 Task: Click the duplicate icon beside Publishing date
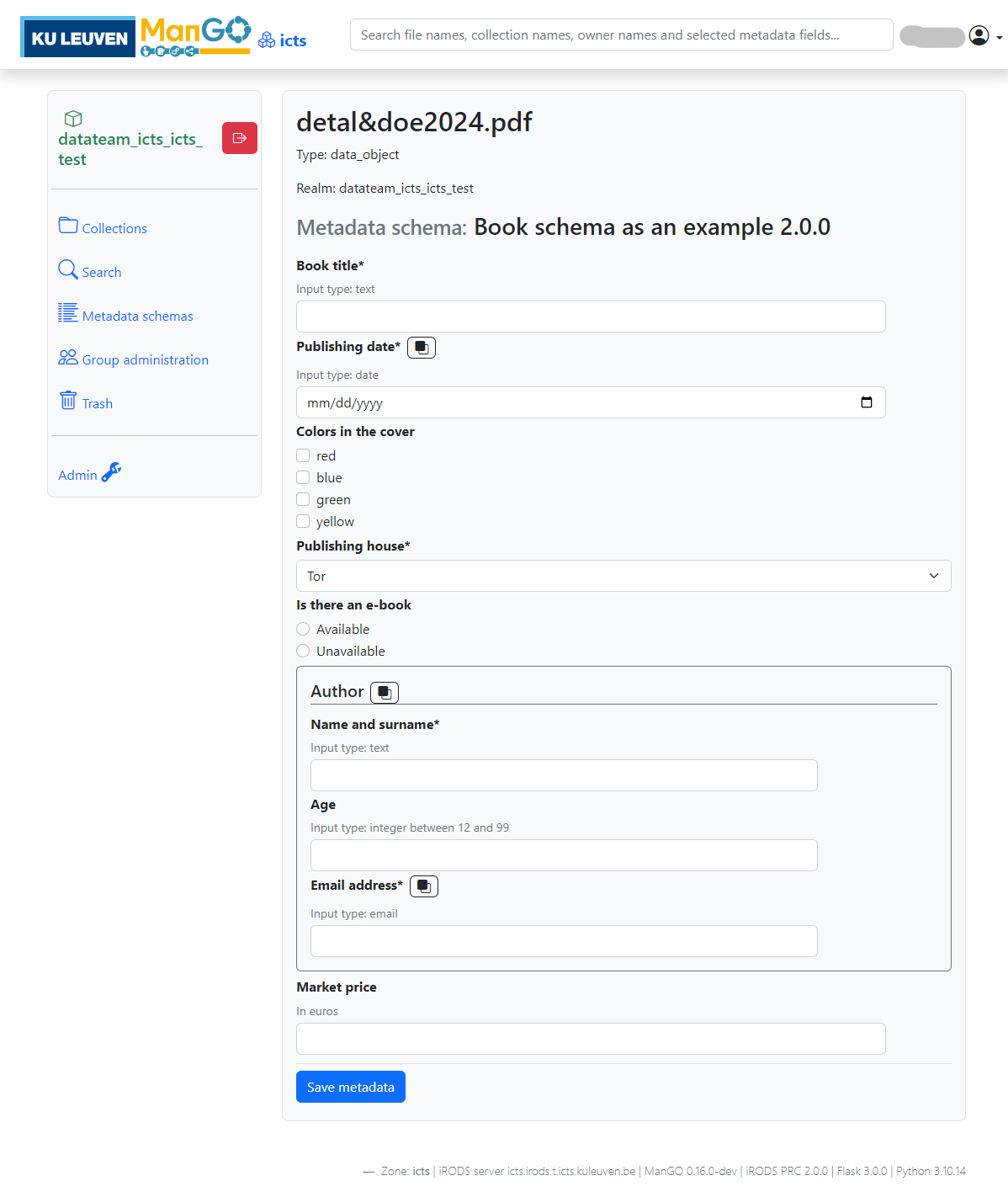coord(422,348)
